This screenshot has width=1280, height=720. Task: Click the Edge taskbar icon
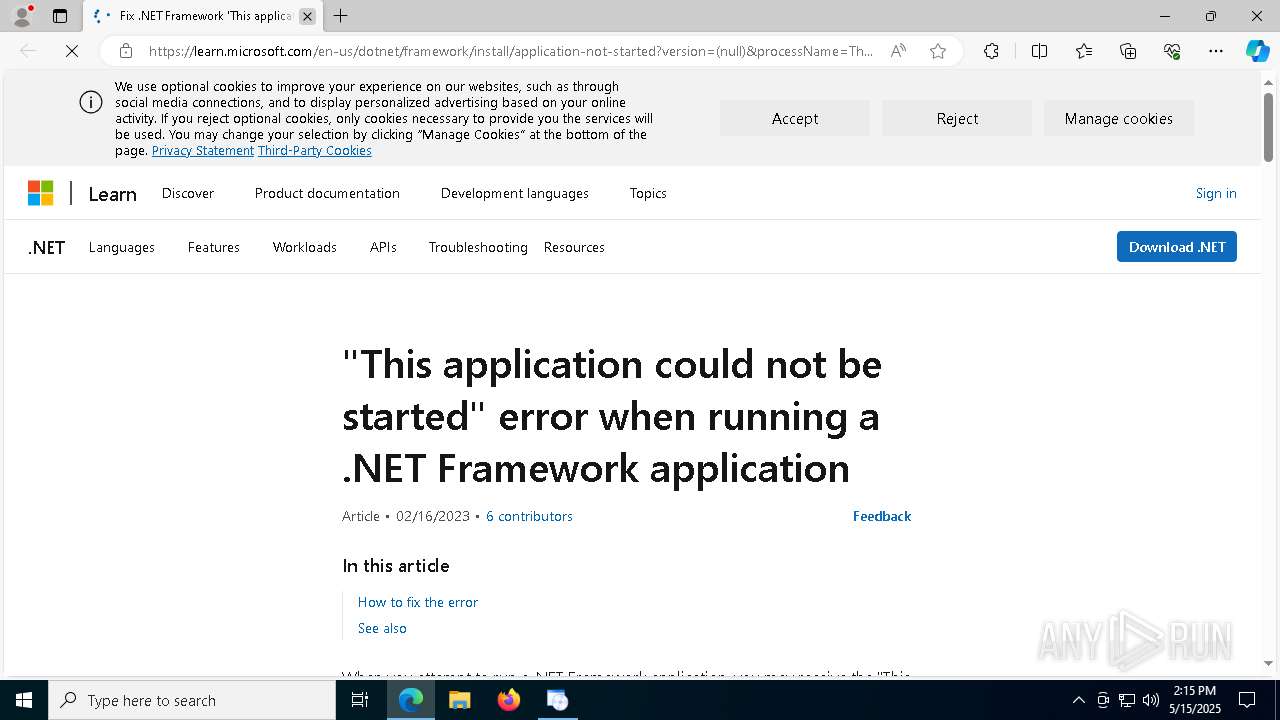[411, 700]
